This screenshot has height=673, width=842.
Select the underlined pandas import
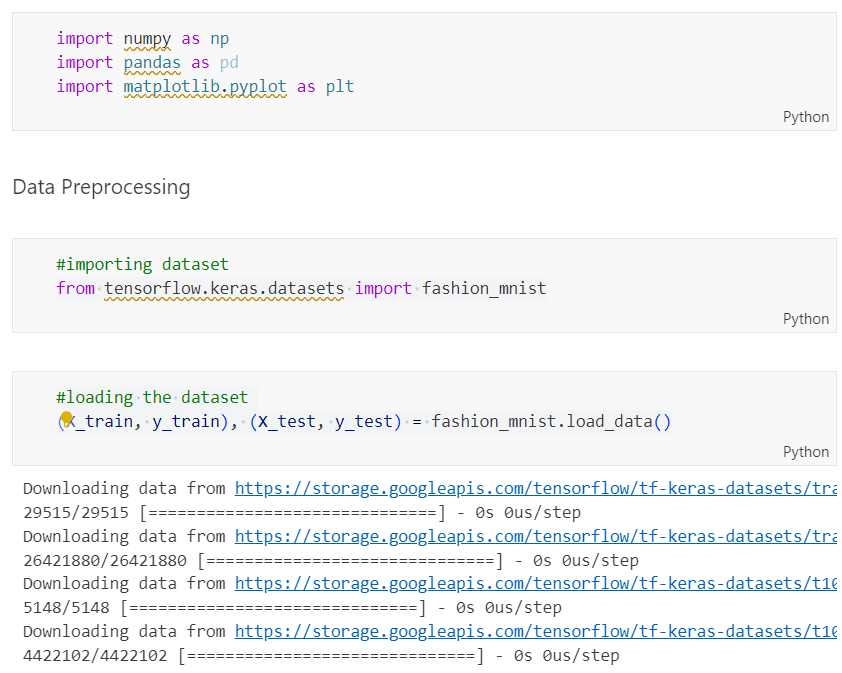[x=152, y=62]
